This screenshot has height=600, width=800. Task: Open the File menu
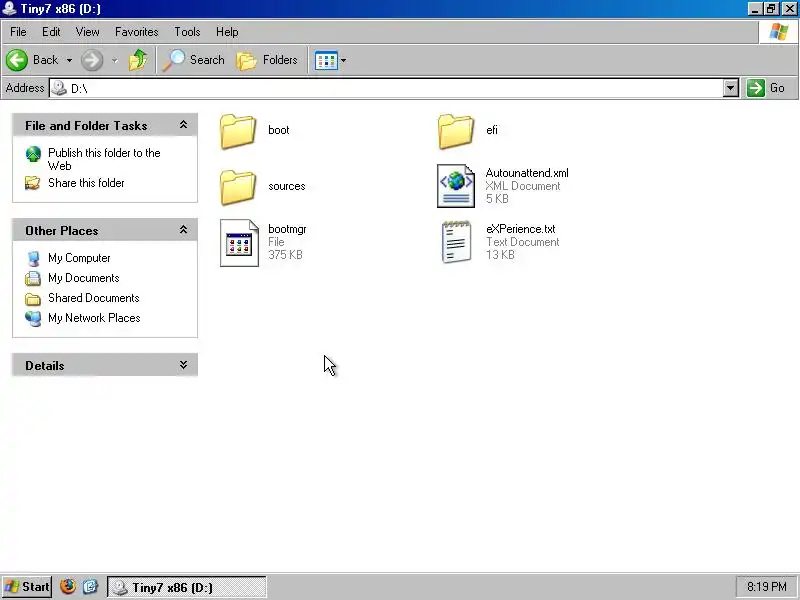coord(18,32)
